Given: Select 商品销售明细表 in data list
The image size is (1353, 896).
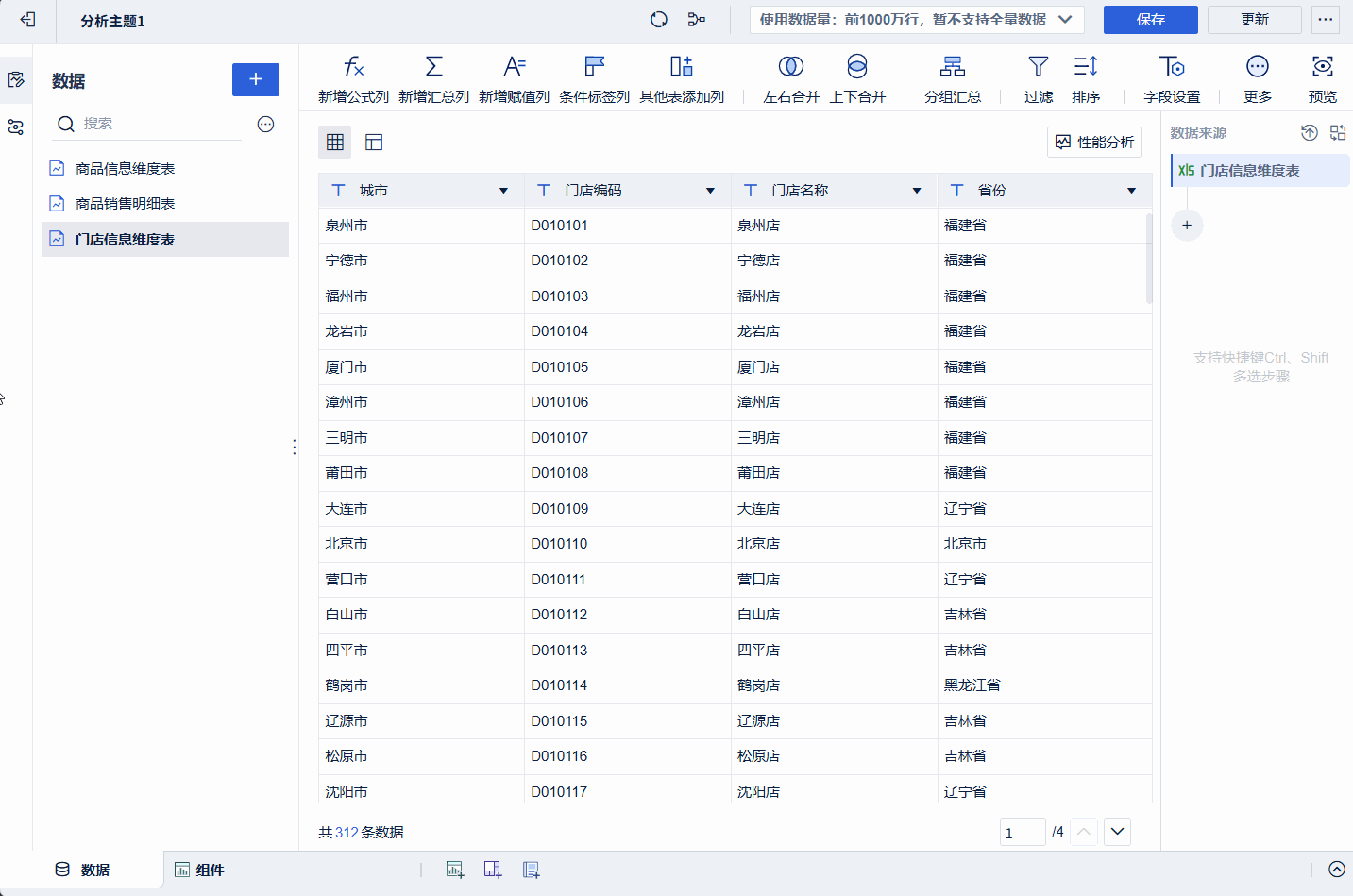Looking at the screenshot, I should click(x=125, y=204).
